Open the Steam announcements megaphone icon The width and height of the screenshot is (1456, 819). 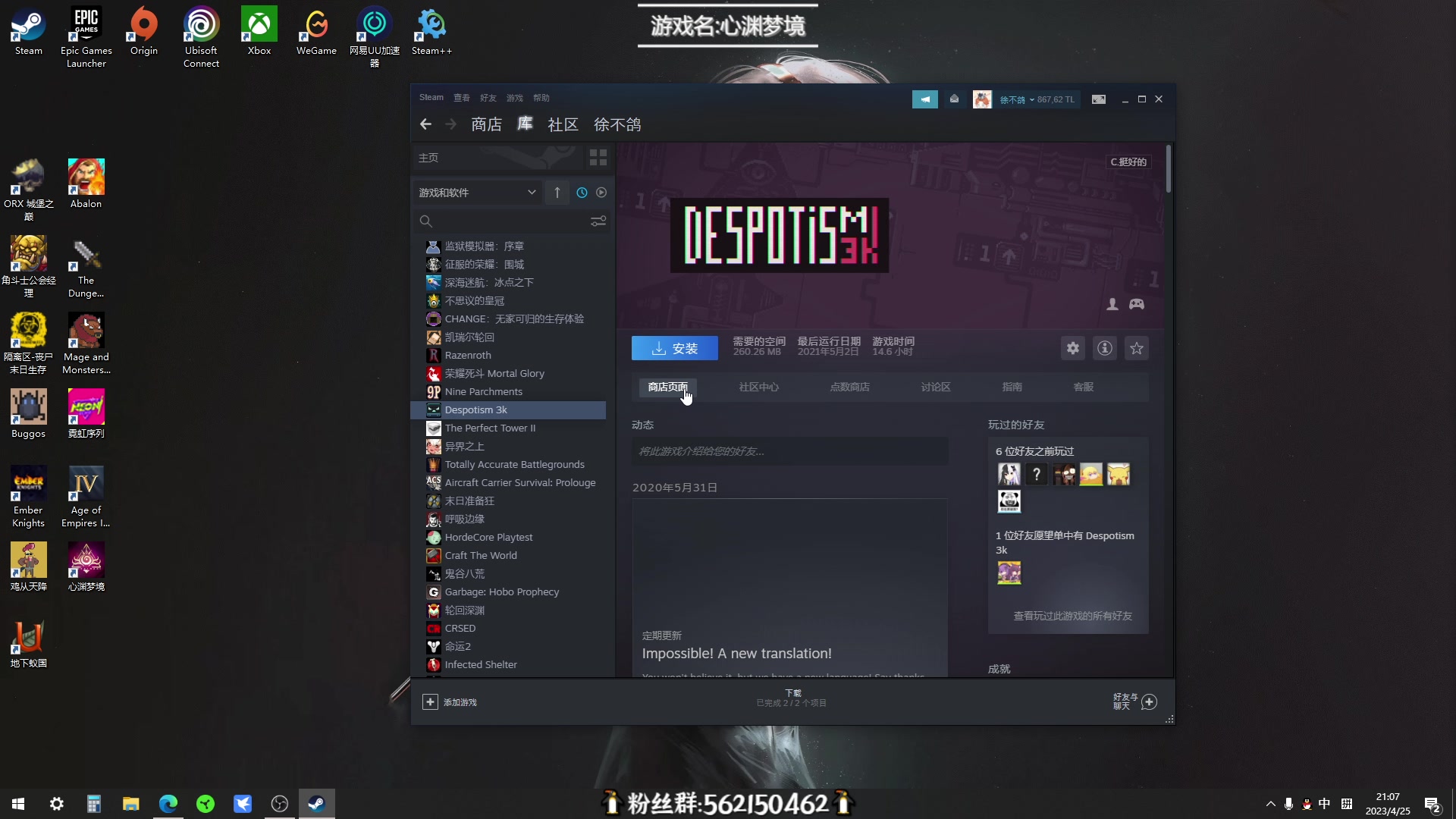click(924, 99)
